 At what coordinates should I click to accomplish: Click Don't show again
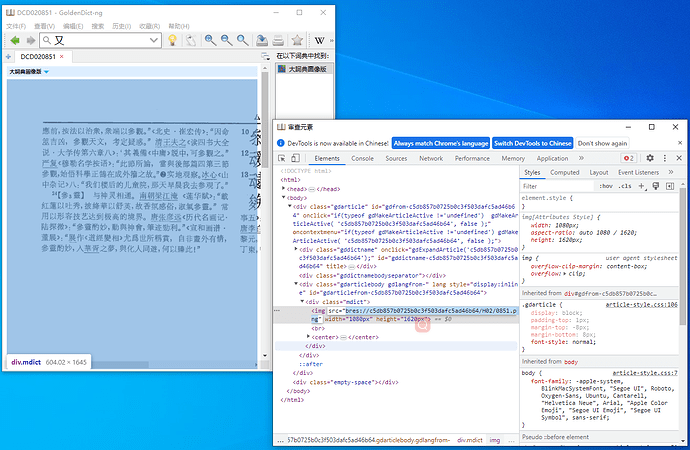pyautogui.click(x=602, y=143)
